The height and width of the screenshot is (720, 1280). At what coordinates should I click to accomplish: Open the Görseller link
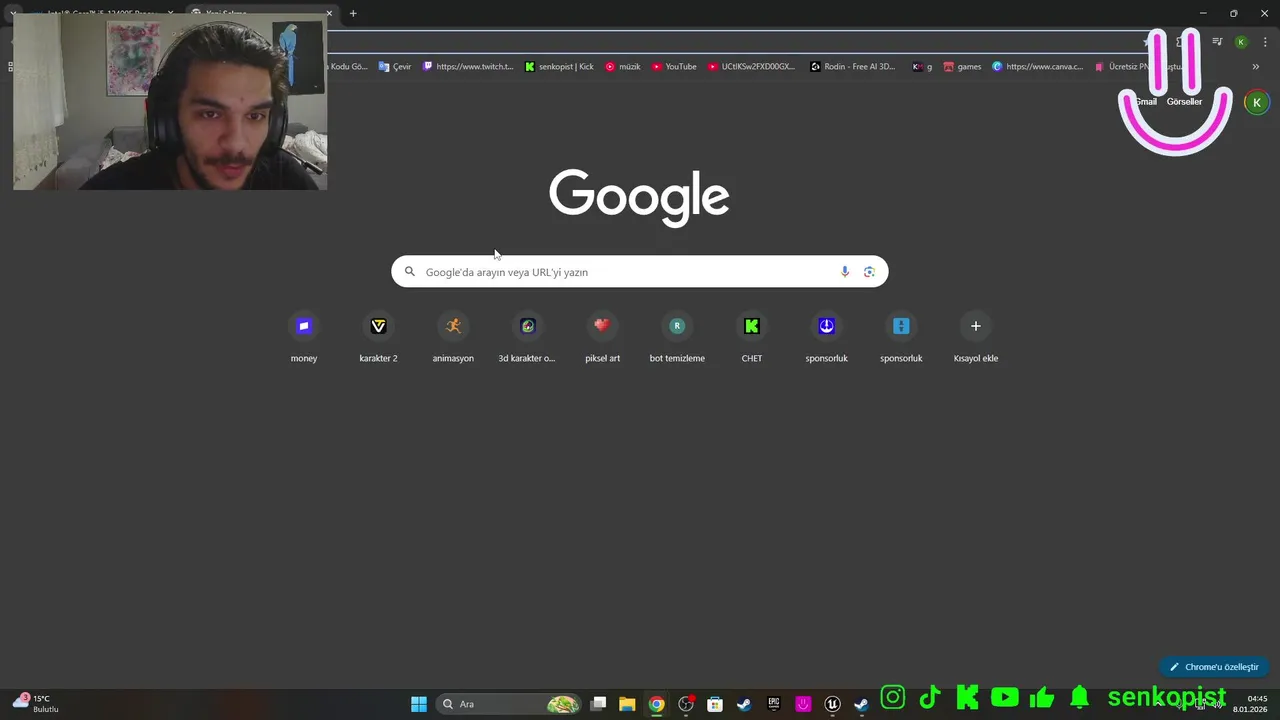tap(1184, 102)
